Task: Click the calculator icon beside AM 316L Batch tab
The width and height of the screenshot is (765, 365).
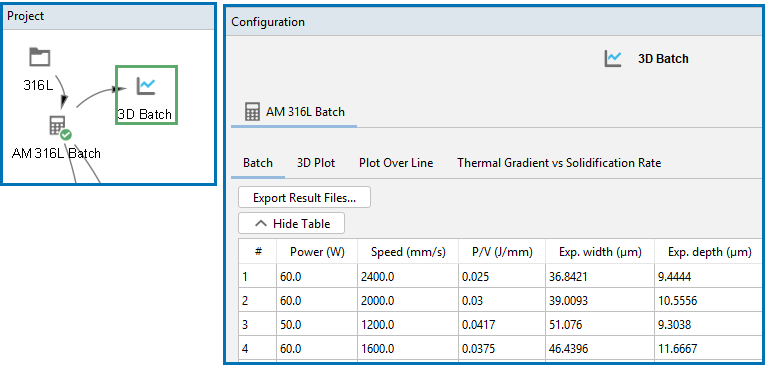Action: 252,112
